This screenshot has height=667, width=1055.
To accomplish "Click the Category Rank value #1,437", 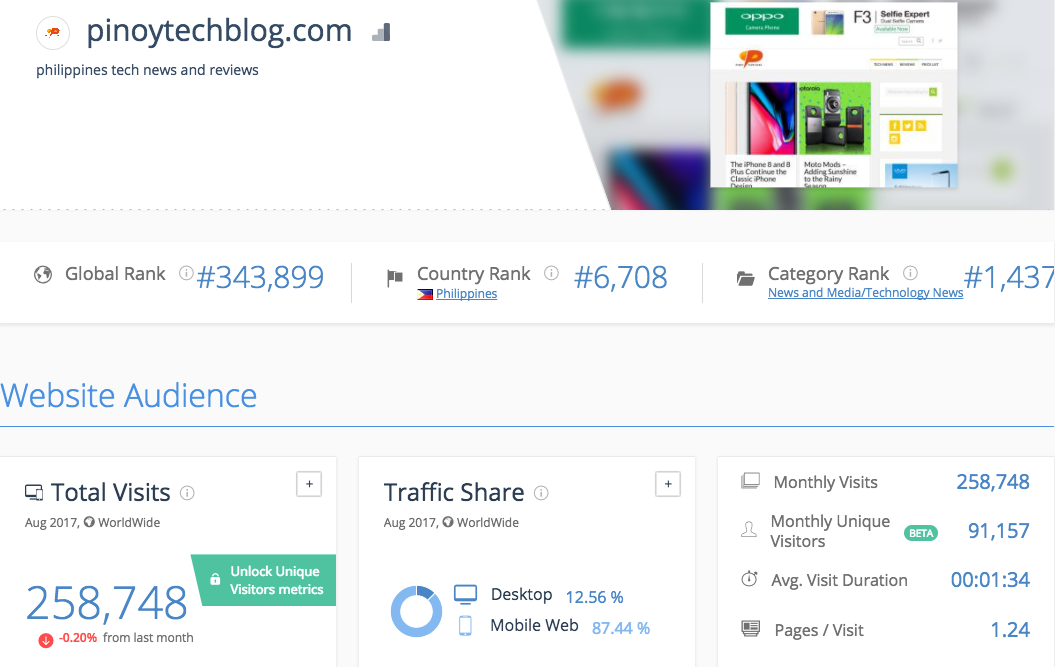I will [x=1009, y=277].
